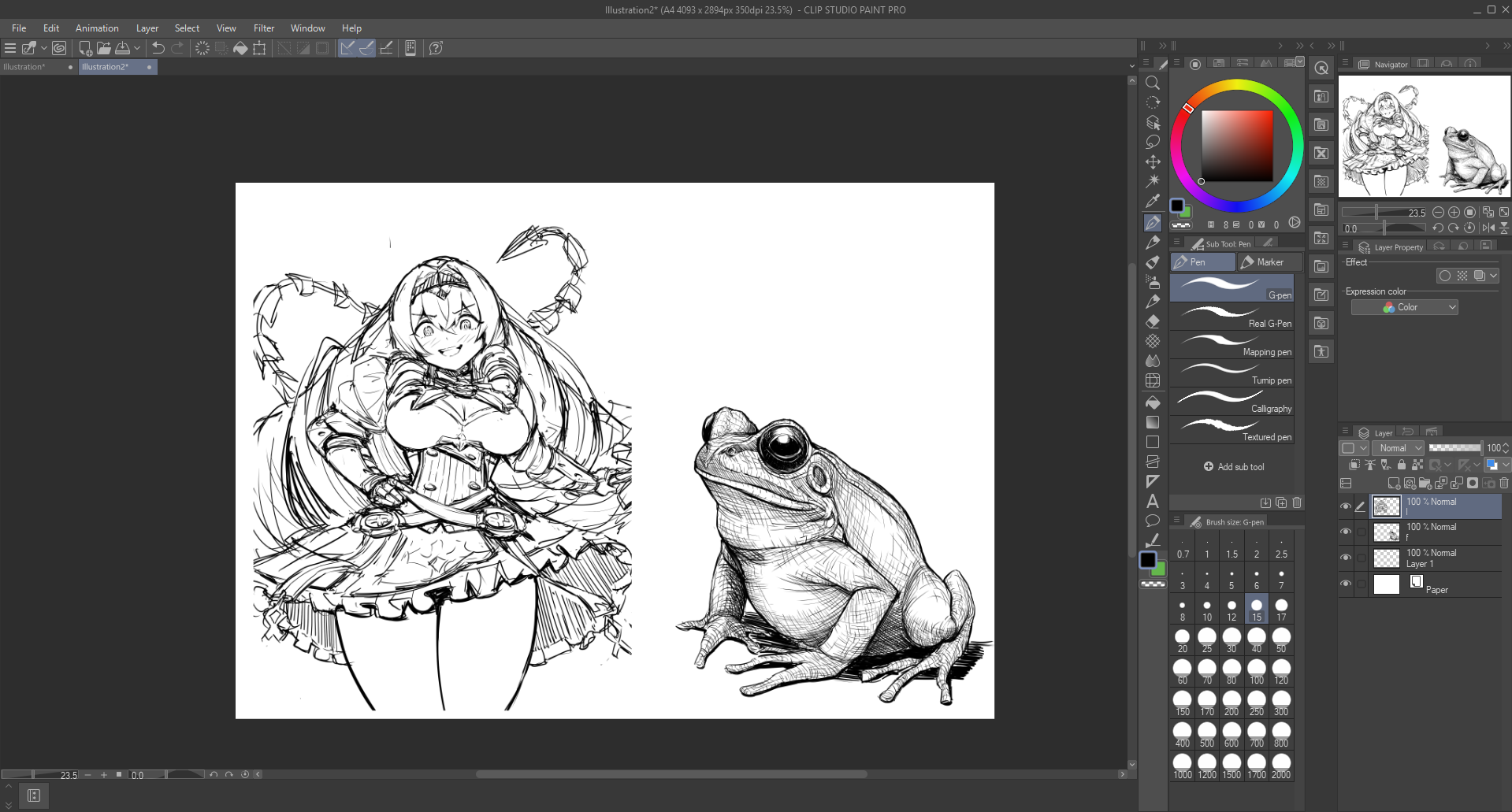
Task: Choose the Text tool
Action: tap(1153, 501)
